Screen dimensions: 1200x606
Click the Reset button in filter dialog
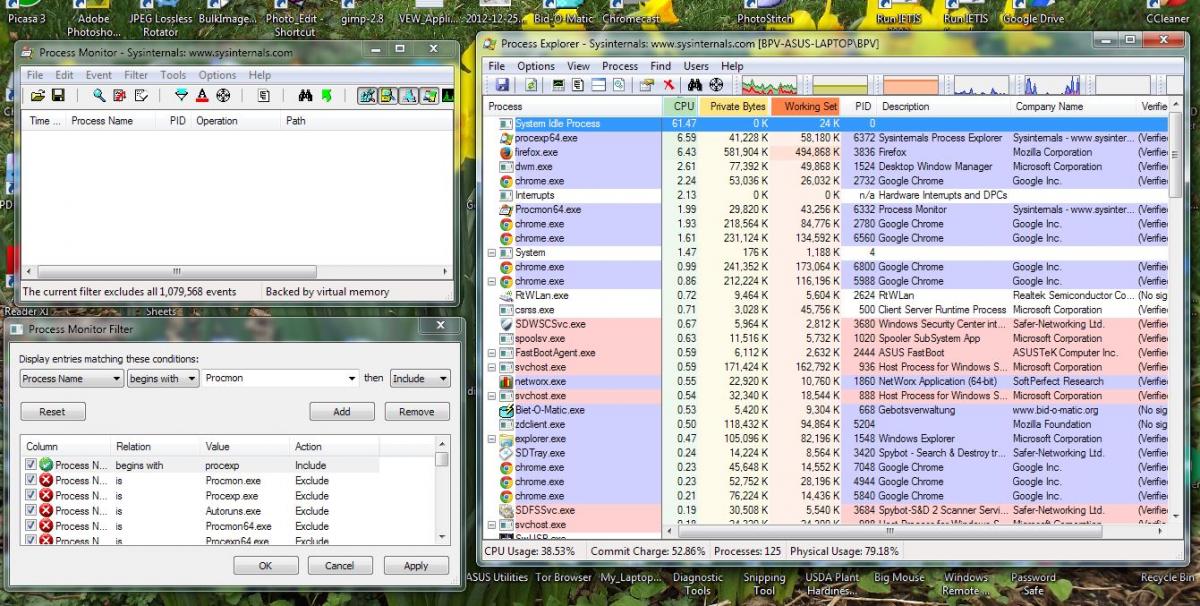pos(52,411)
